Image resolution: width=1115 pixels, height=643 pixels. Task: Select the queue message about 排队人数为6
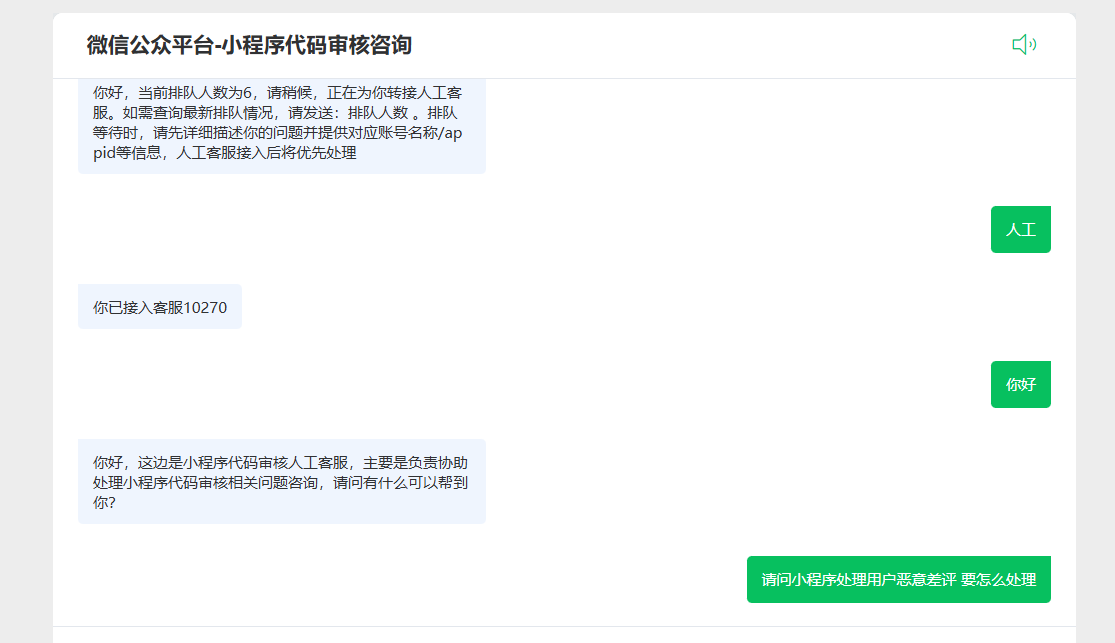tap(282, 126)
